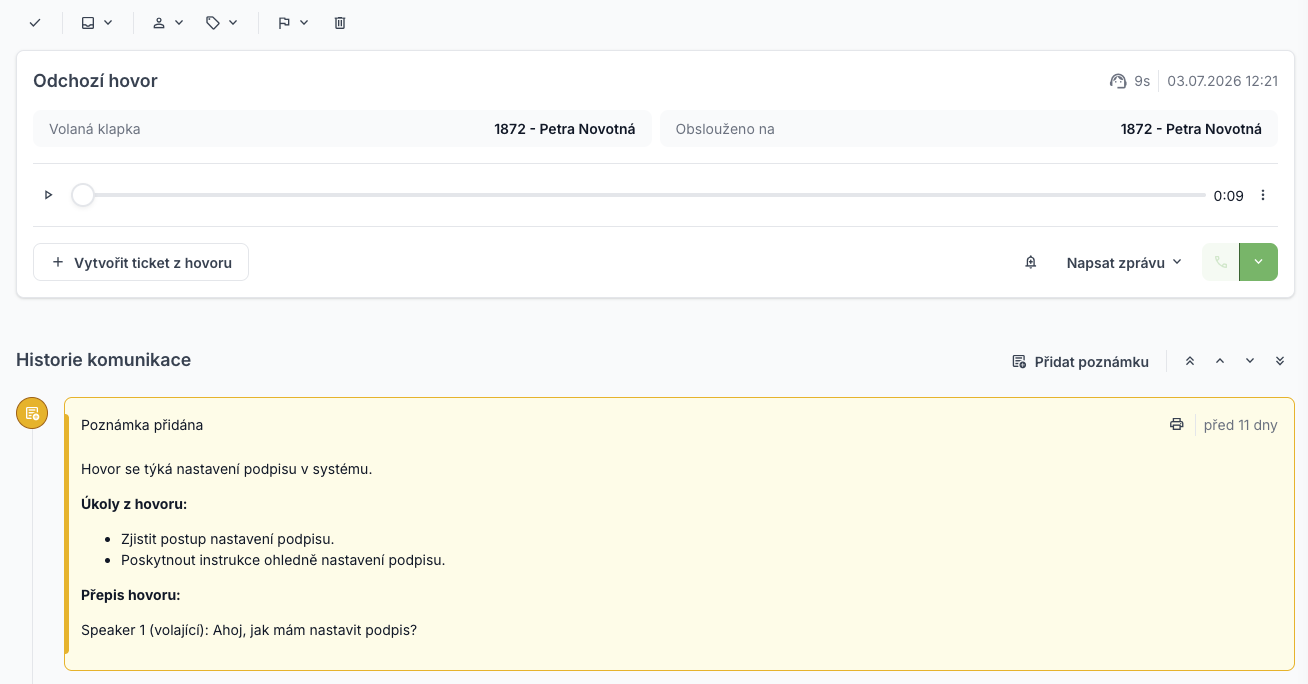Open the Napsat zprávu dropdown

pos(1124,262)
